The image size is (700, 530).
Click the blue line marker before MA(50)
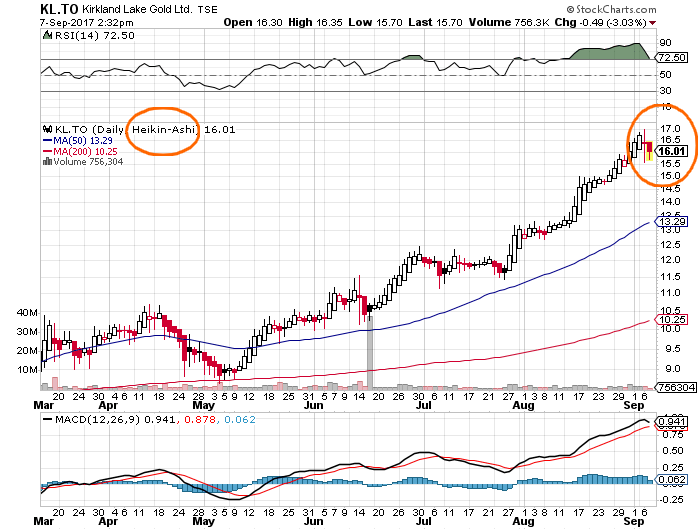pos(48,141)
